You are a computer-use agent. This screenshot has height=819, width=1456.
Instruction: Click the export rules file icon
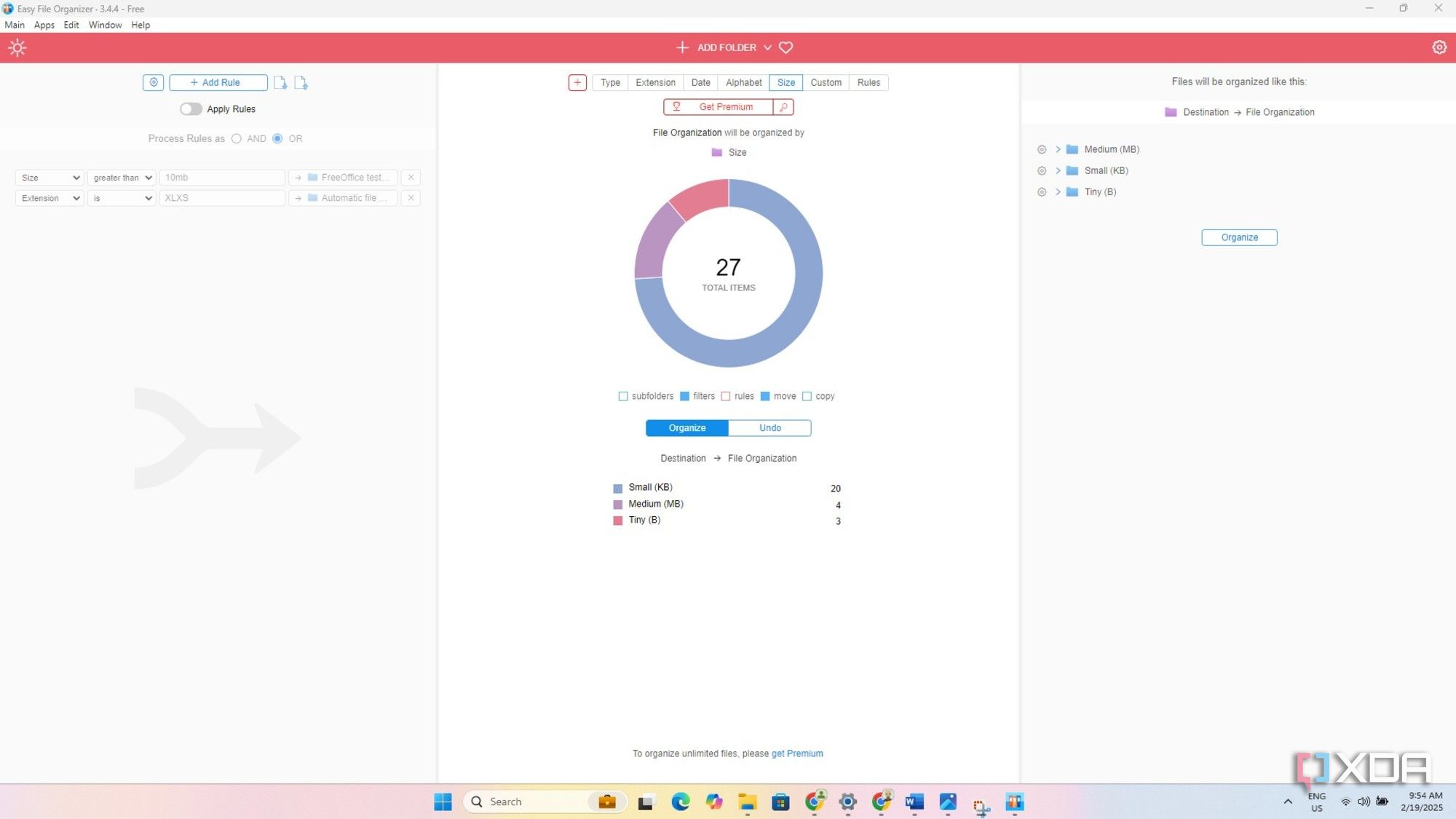[301, 83]
